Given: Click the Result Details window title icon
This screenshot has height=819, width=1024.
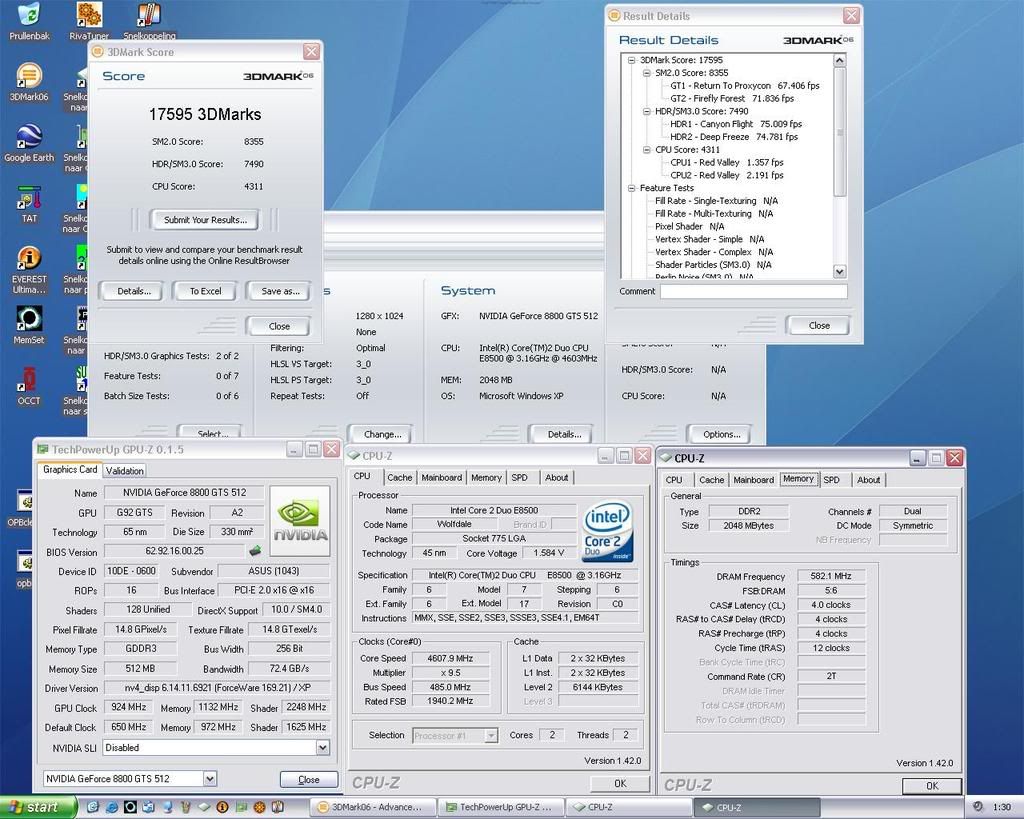Looking at the screenshot, I should (x=614, y=16).
